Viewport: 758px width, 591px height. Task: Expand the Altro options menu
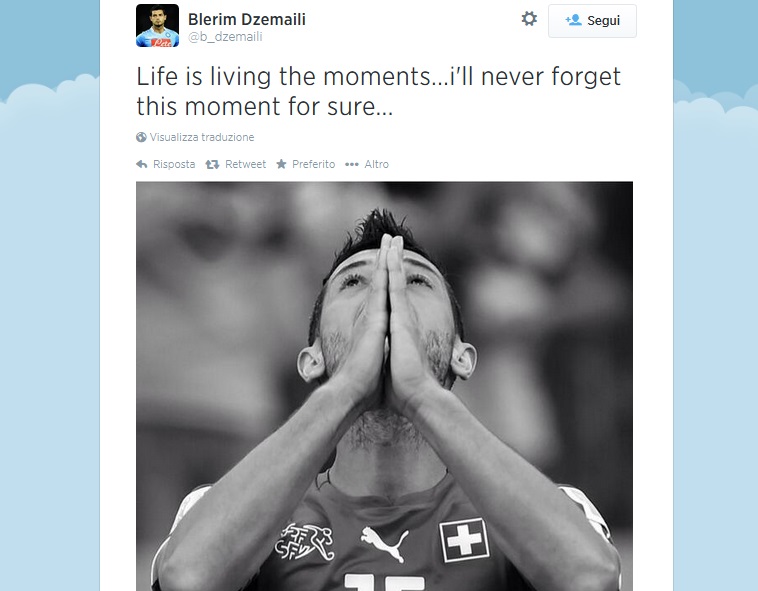pos(376,164)
